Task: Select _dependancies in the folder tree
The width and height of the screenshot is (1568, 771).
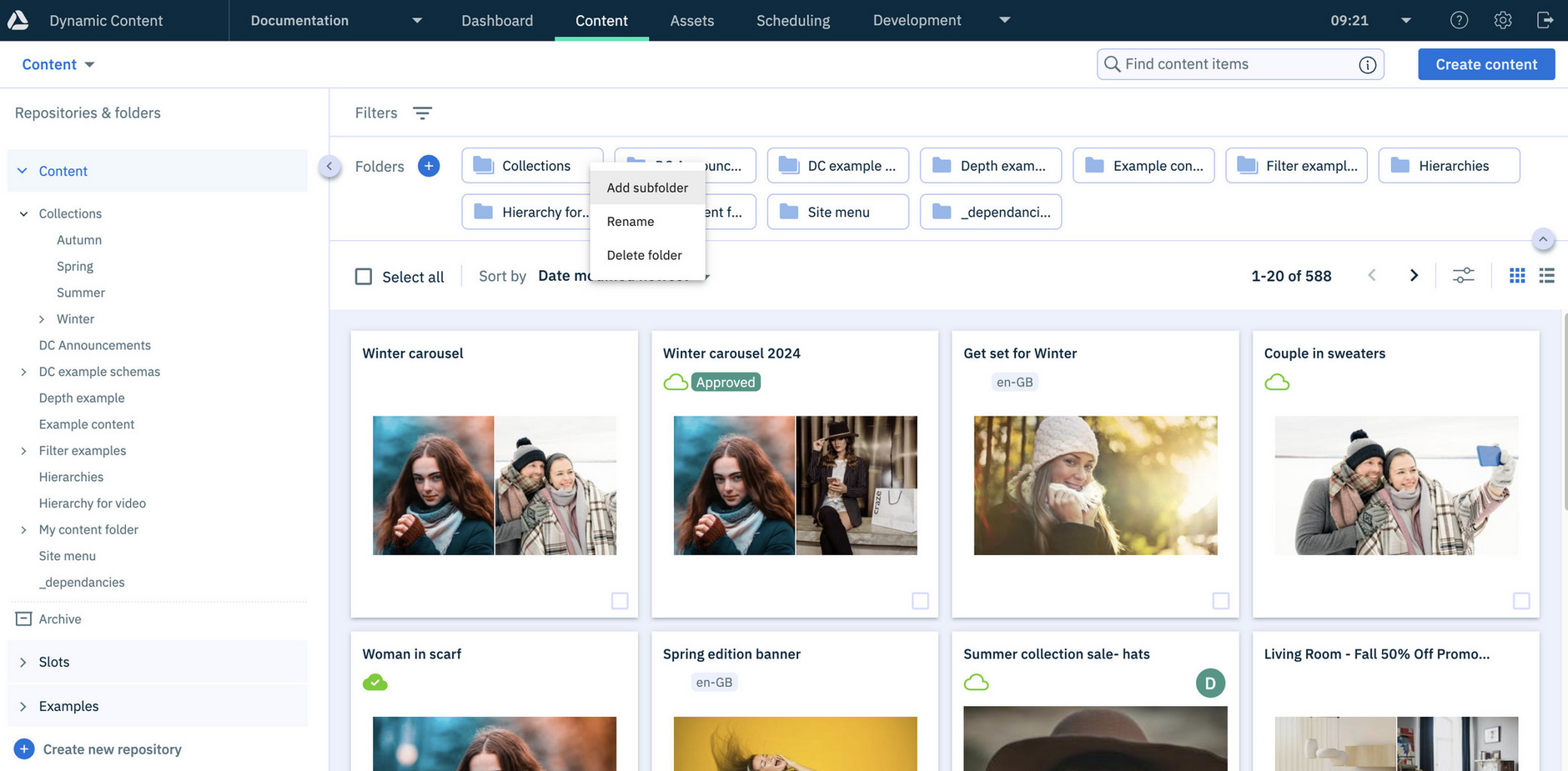Action: click(x=82, y=583)
